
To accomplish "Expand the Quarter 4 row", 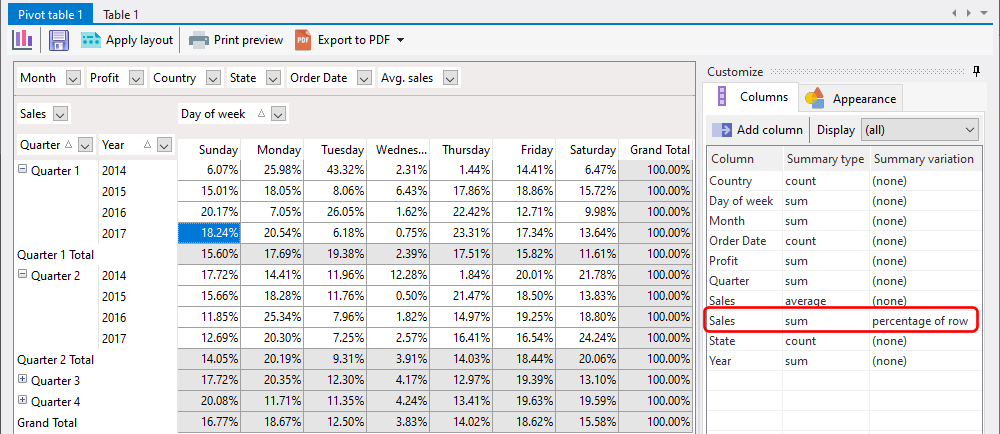I will click(22, 401).
